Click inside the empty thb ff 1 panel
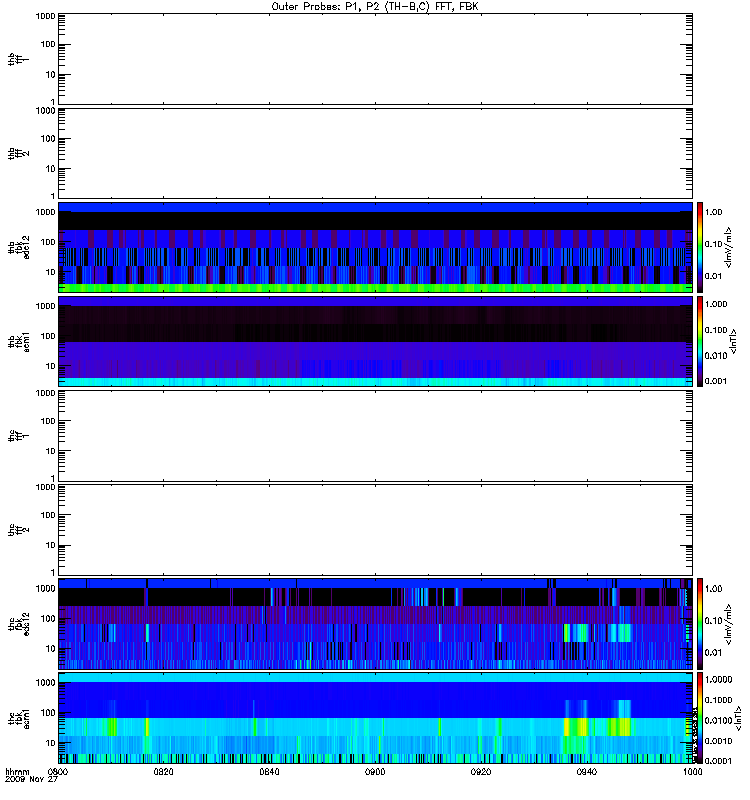 coord(375,59)
